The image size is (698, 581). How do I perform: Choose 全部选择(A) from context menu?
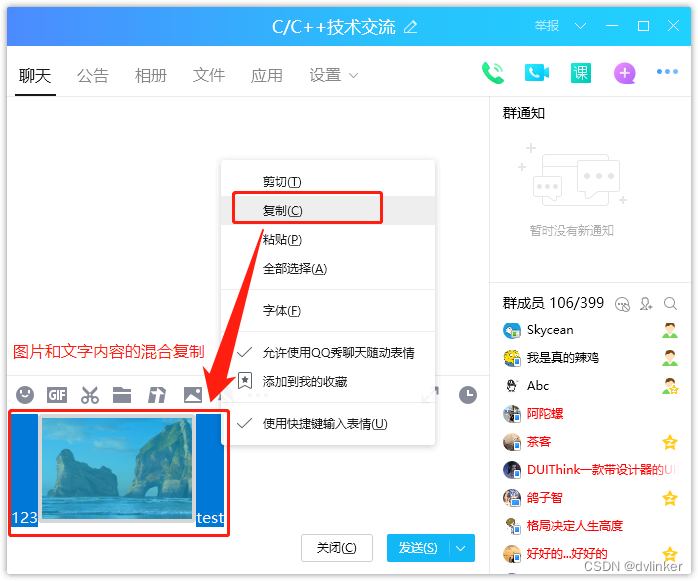(x=328, y=268)
